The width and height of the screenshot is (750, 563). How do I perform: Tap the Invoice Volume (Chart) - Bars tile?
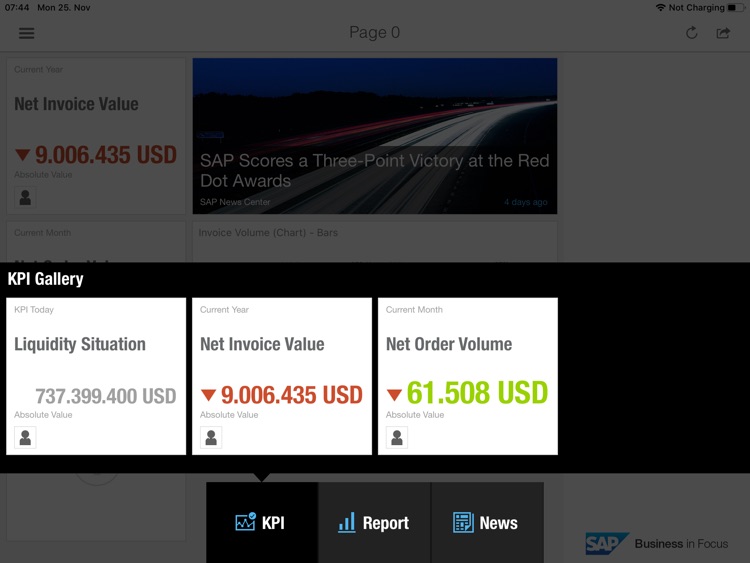tap(375, 242)
